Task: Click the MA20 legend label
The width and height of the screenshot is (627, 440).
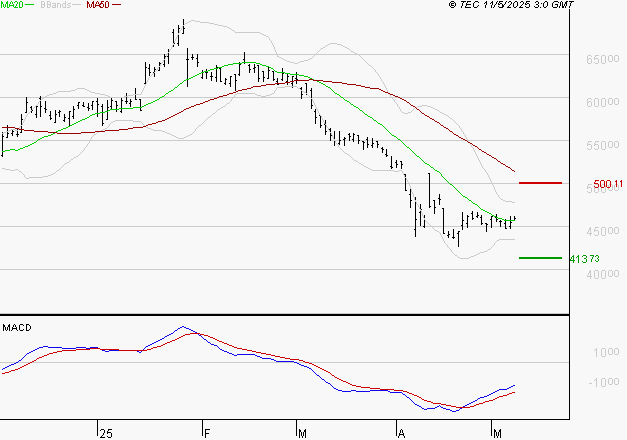Action: click(12, 5)
